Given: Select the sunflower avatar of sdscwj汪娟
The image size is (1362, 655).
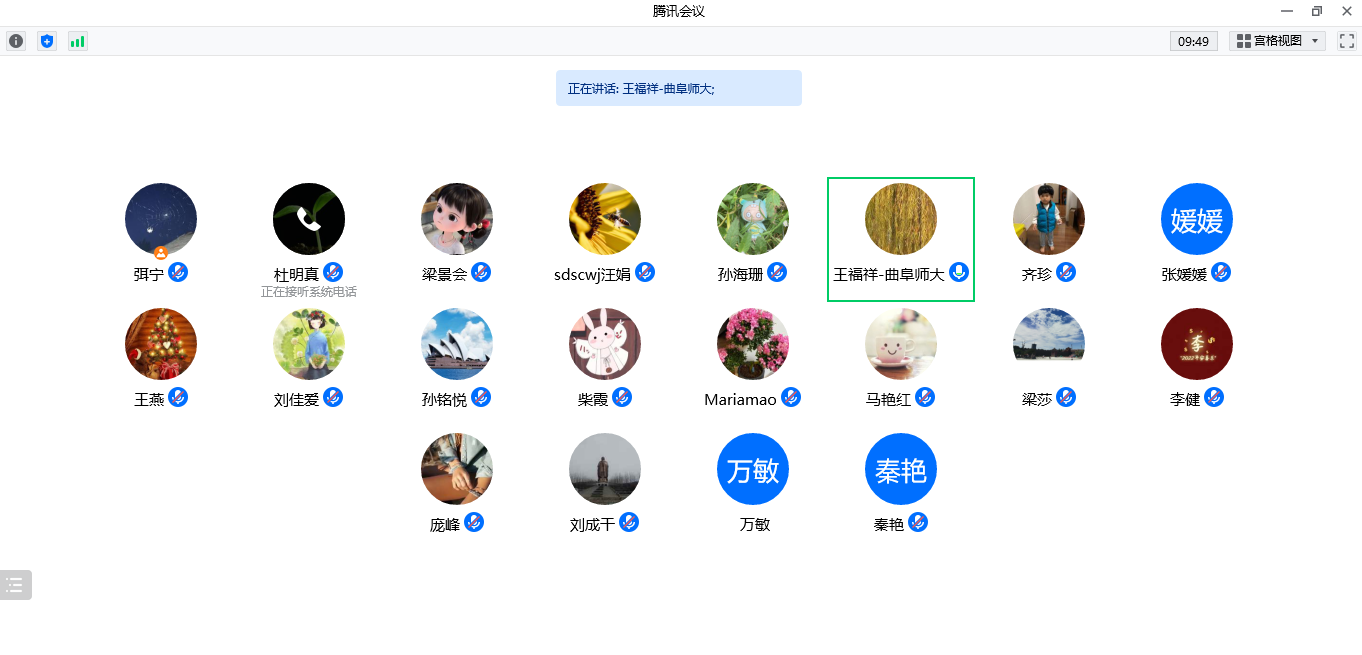Looking at the screenshot, I should pos(605,219).
